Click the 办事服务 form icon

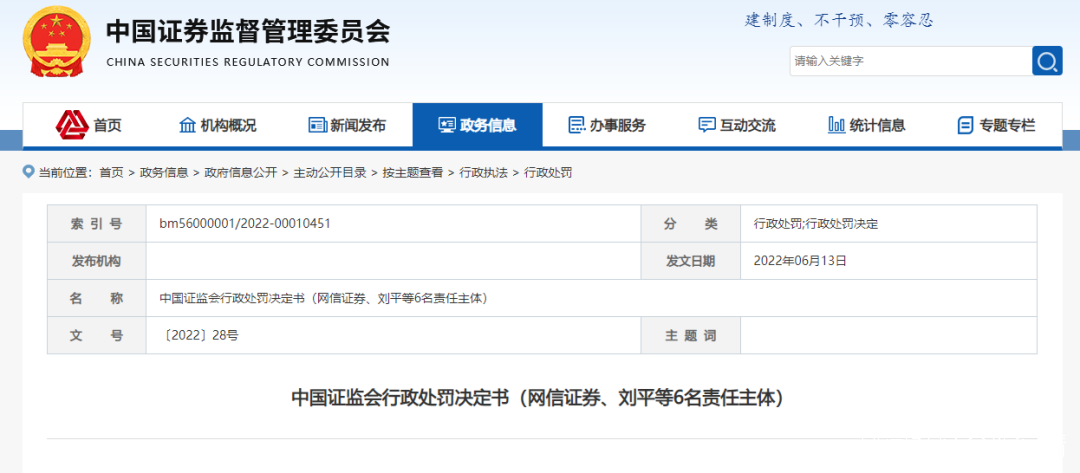pos(577,125)
